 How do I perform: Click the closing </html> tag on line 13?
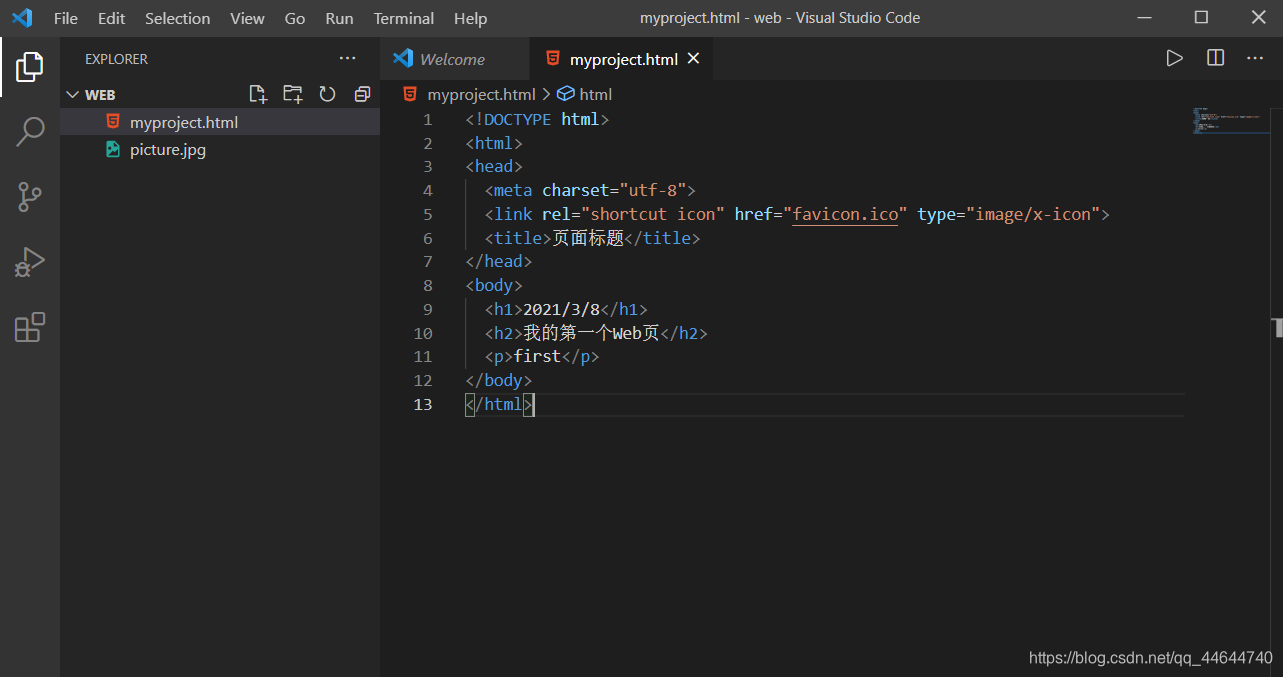(x=499, y=404)
